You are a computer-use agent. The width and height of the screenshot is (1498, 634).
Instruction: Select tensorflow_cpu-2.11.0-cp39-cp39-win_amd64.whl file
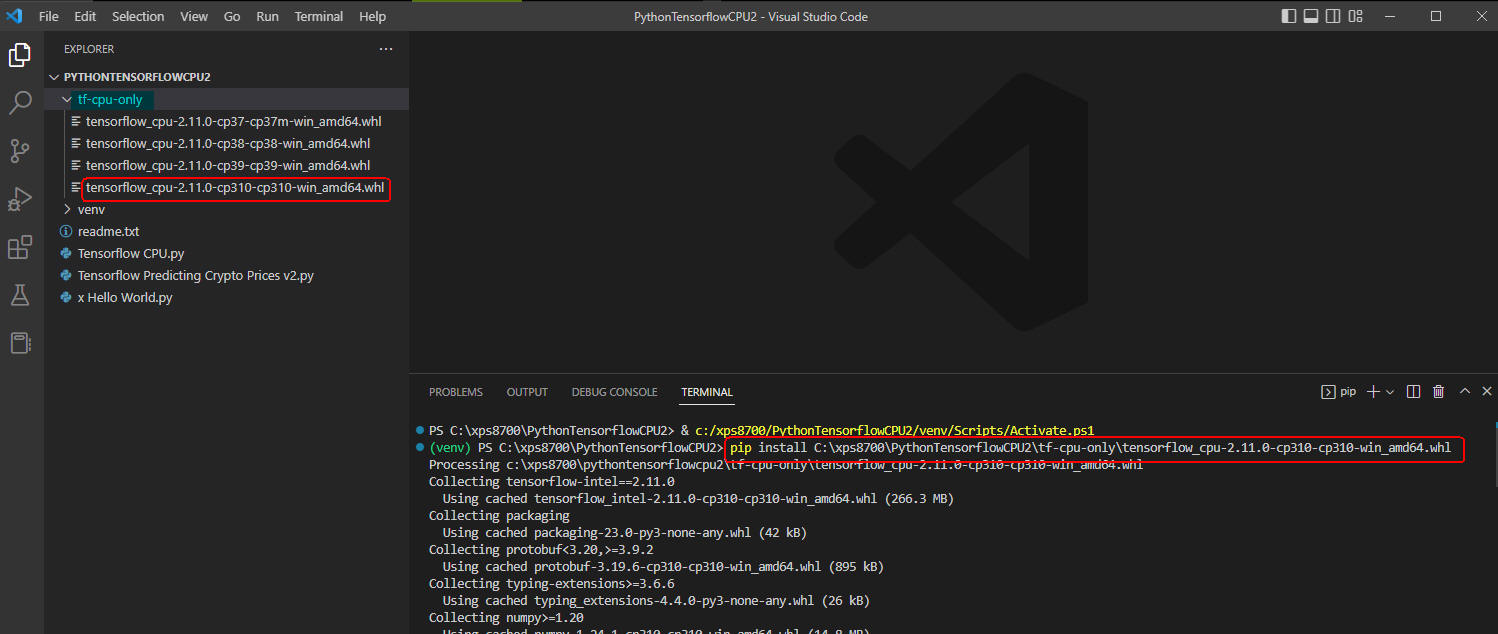coord(226,165)
